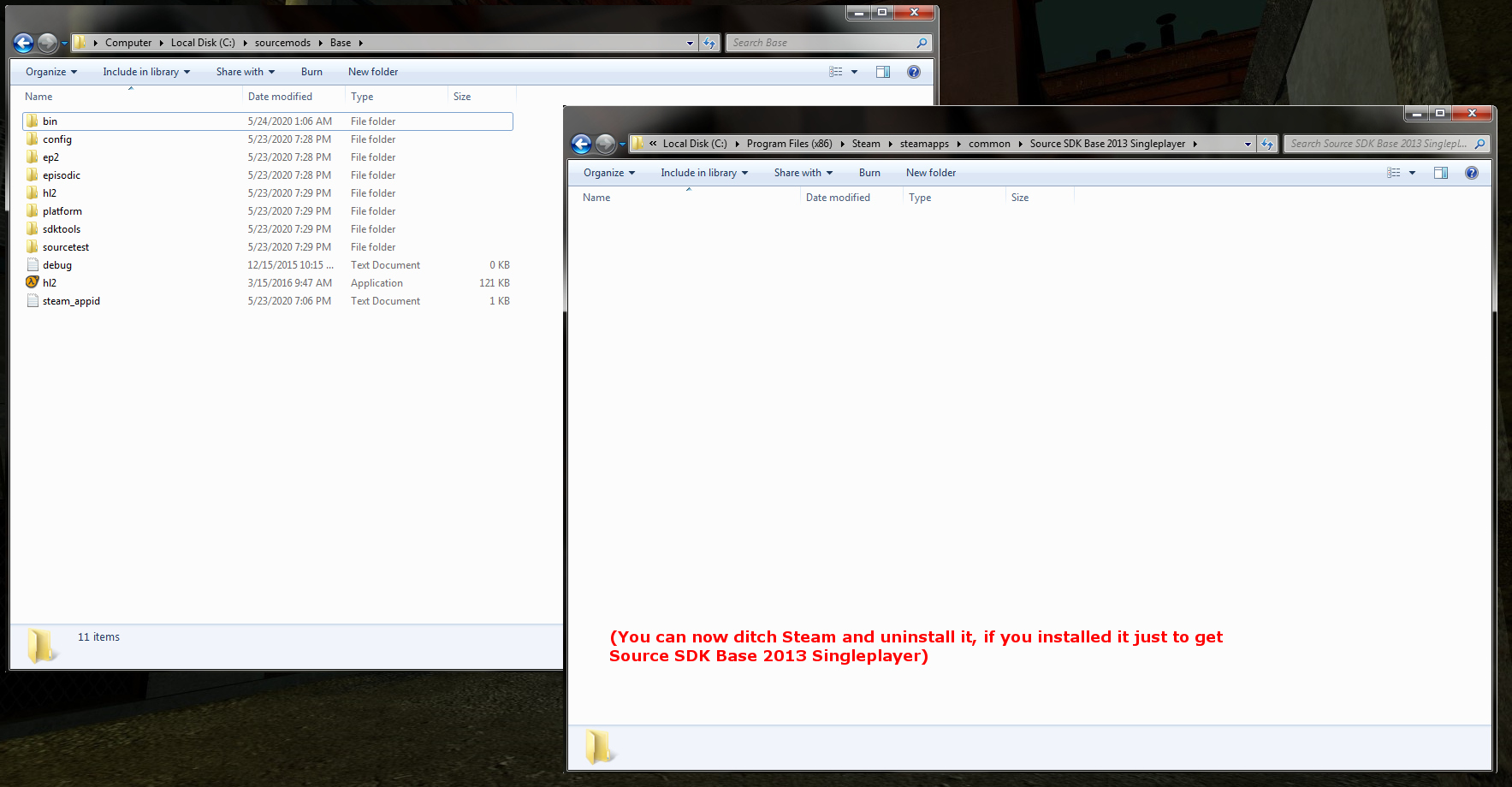The width and height of the screenshot is (1512, 787).
Task: Click Program Files (x86) in address bar
Action: pyautogui.click(x=789, y=144)
